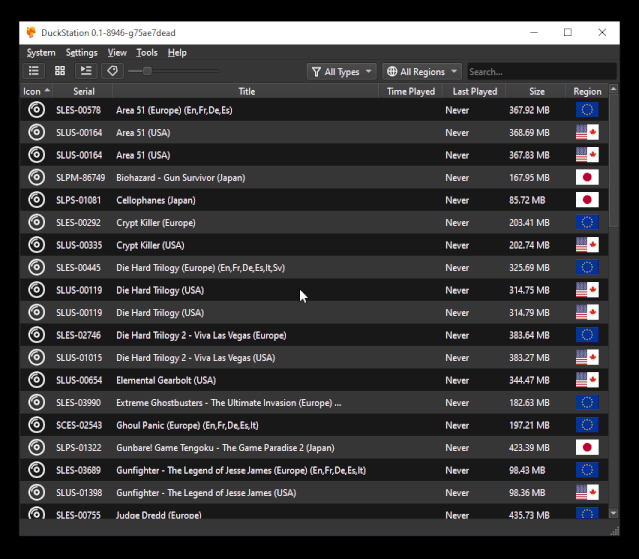Click USA flag on Crypt Killer (USA) row
Screen dimensions: 639x559
pos(587,245)
